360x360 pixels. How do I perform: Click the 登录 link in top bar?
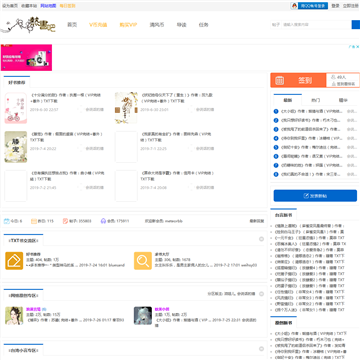tap(335, 6)
